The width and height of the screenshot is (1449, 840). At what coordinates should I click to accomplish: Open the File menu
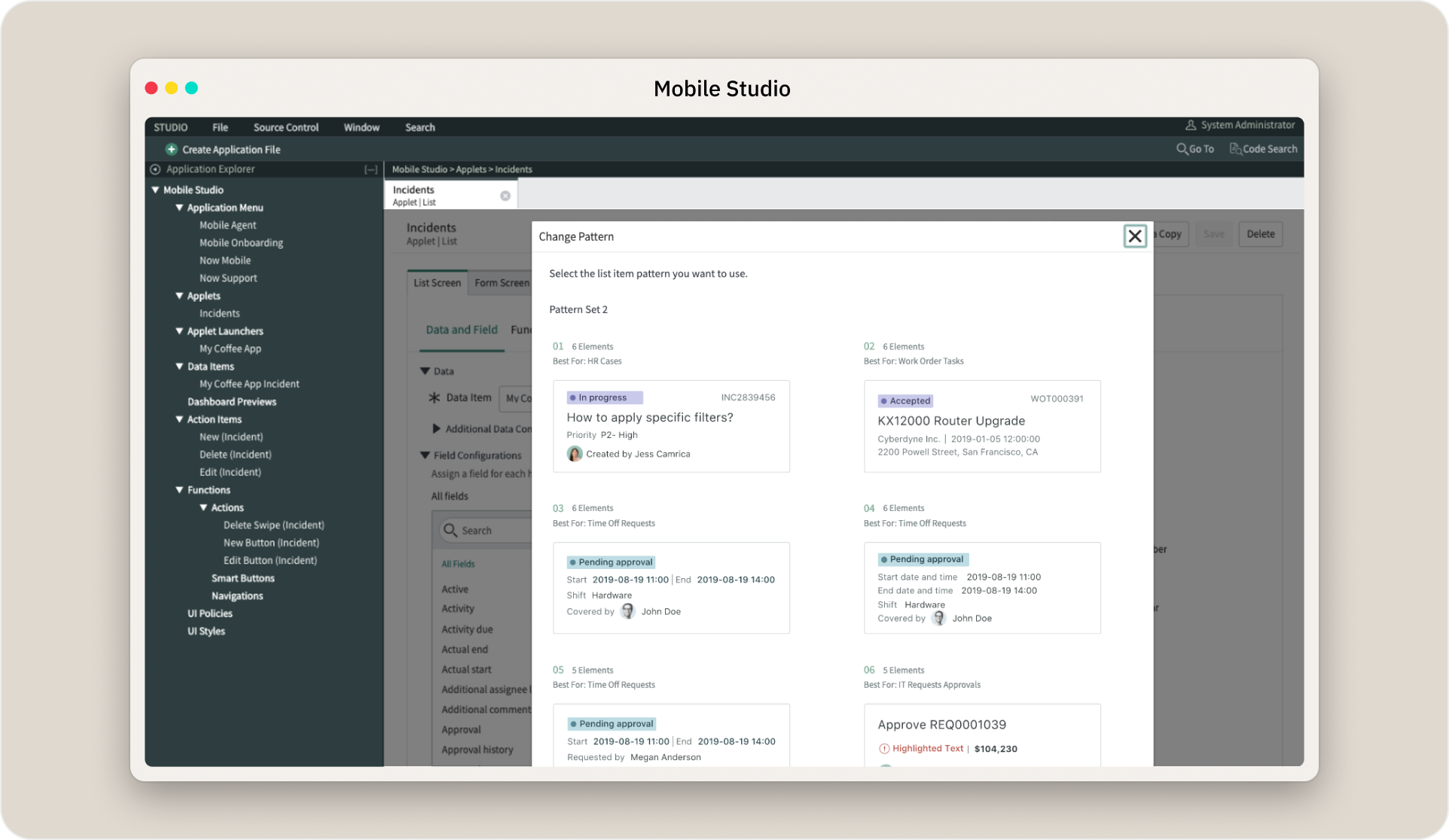[220, 127]
